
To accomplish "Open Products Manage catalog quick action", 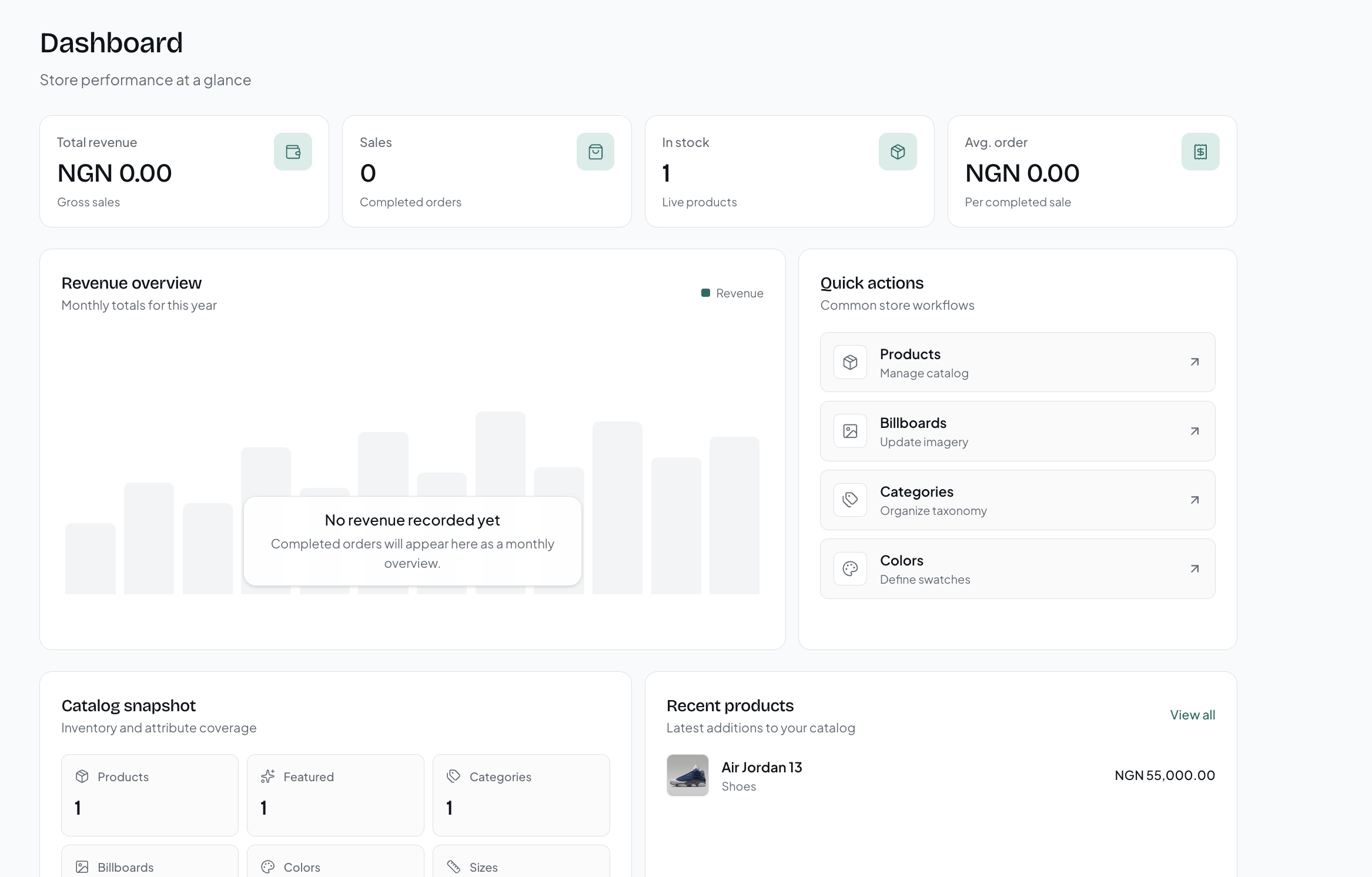I will [x=1018, y=362].
